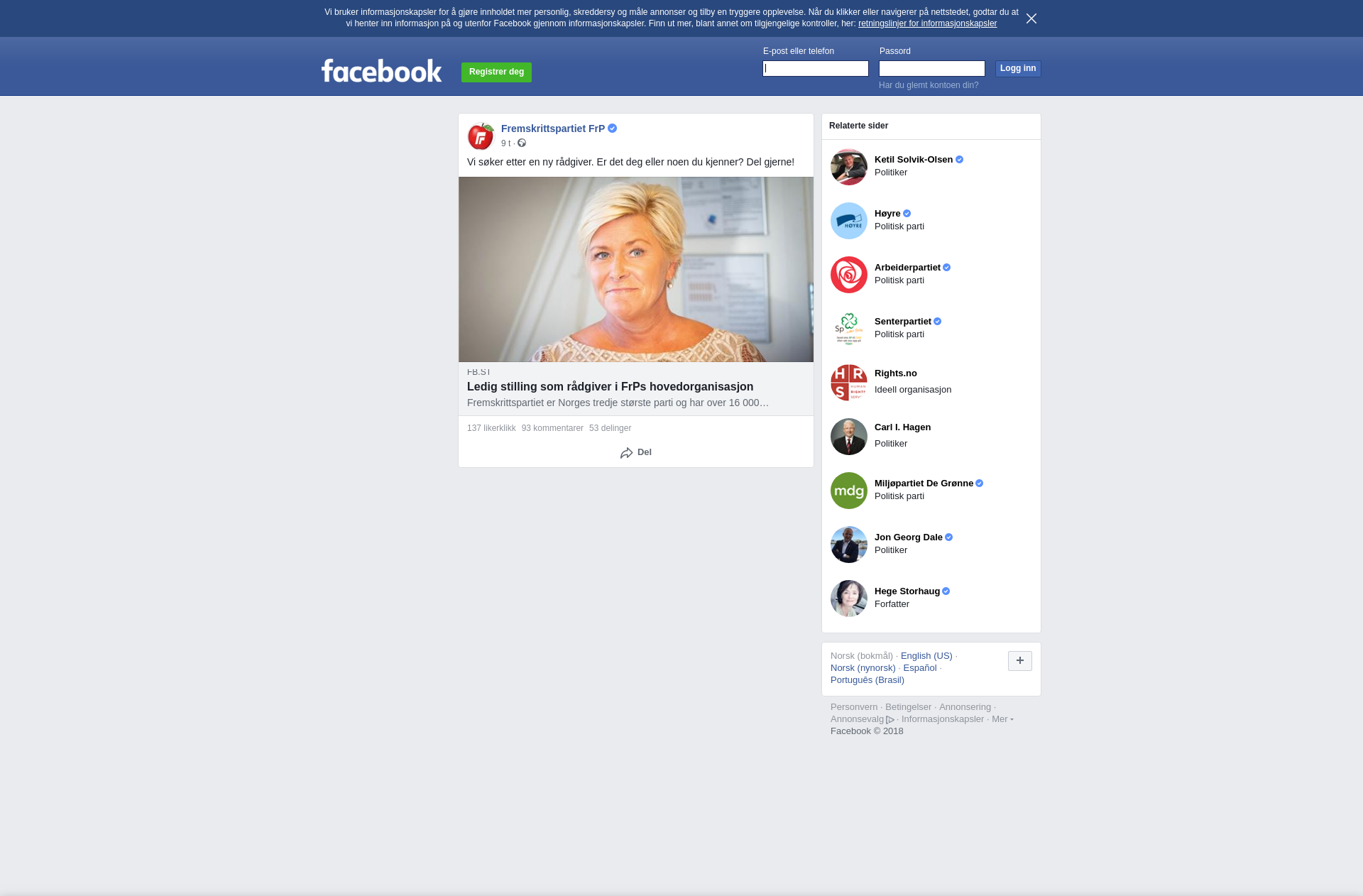The height and width of the screenshot is (896, 1363).
Task: Click the Logg inn button
Action: point(1018,69)
